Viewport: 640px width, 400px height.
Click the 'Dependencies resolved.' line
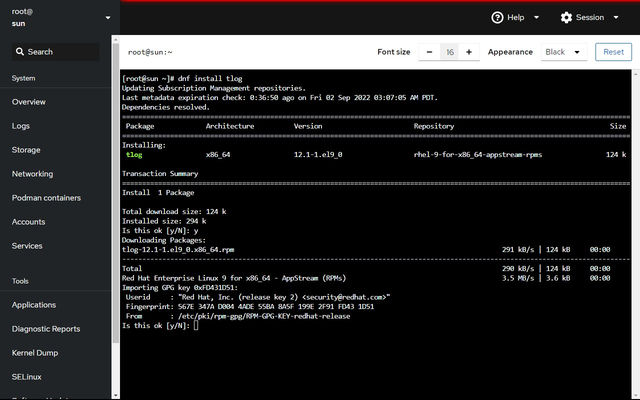pos(166,107)
